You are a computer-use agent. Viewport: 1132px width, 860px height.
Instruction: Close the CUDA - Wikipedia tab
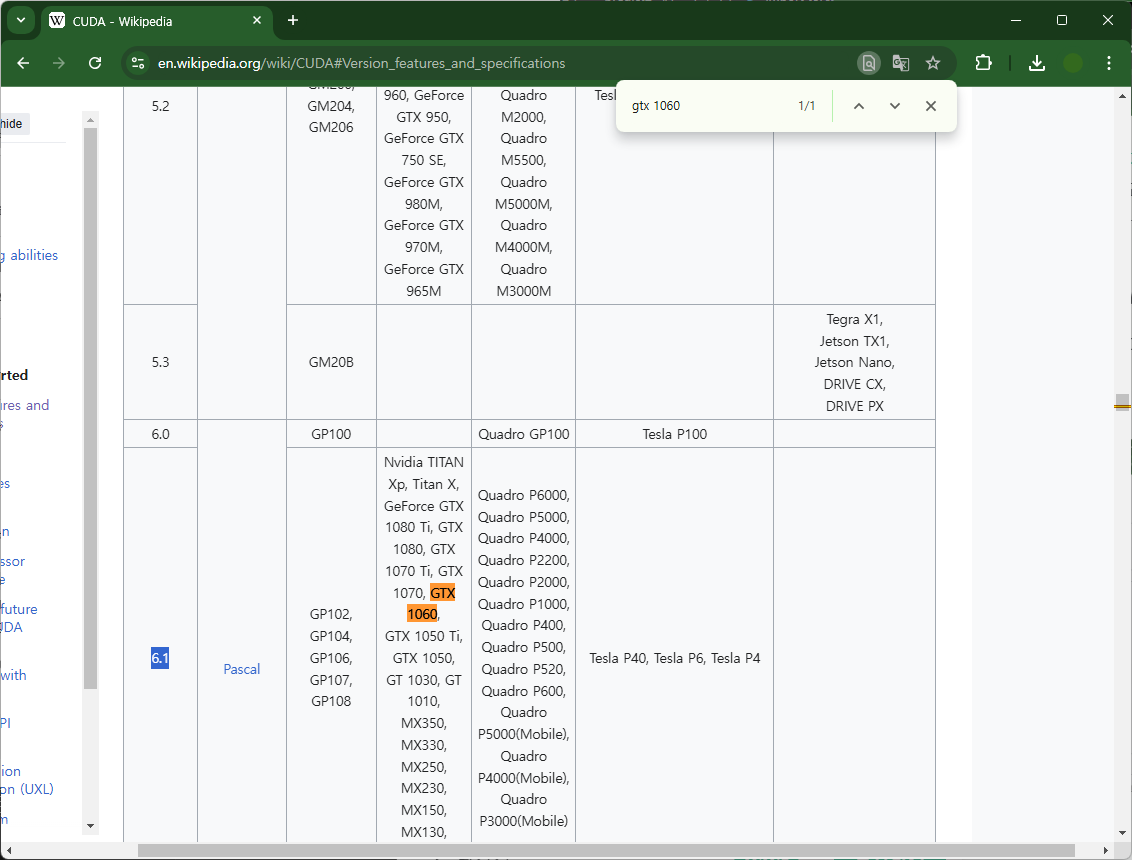point(257,20)
